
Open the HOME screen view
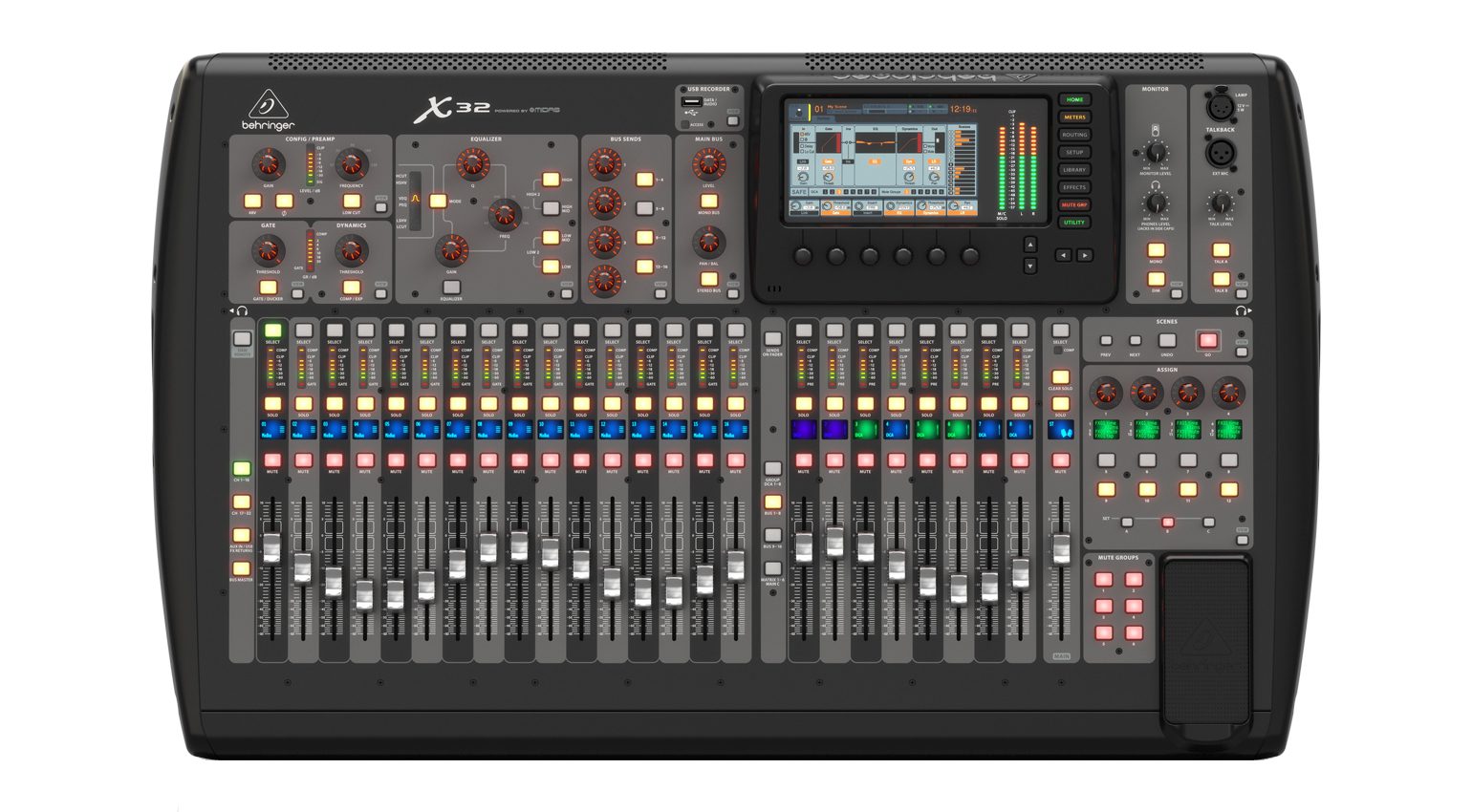point(1074,99)
